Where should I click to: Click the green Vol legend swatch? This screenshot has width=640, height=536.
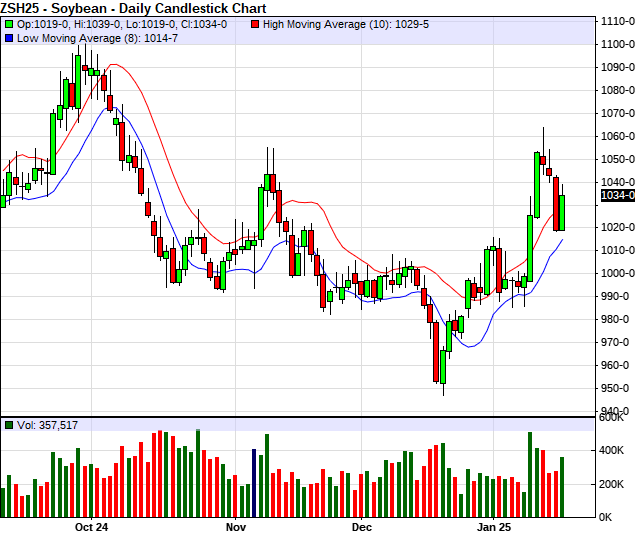pyautogui.click(x=9, y=425)
